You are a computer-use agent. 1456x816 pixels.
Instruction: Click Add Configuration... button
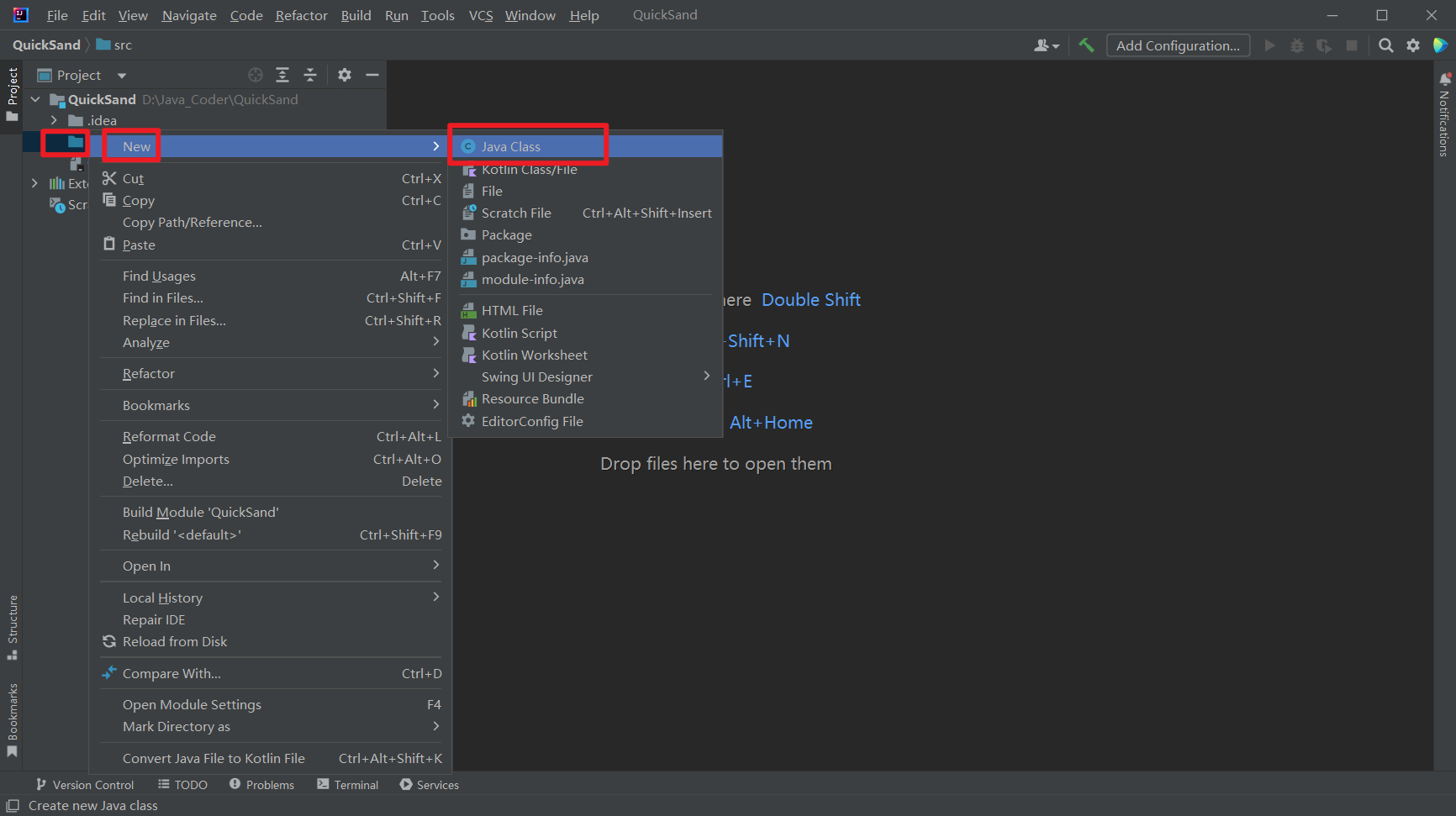(1178, 45)
